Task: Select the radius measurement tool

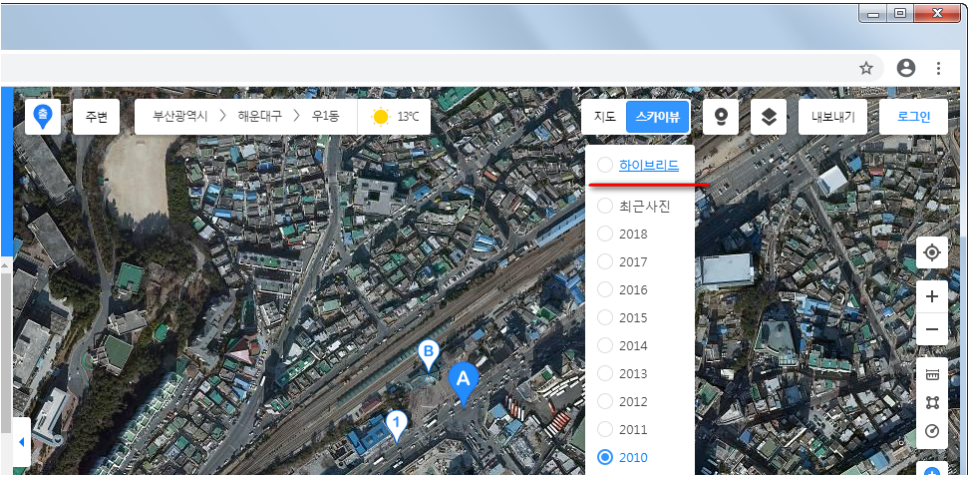Action: pyautogui.click(x=932, y=431)
